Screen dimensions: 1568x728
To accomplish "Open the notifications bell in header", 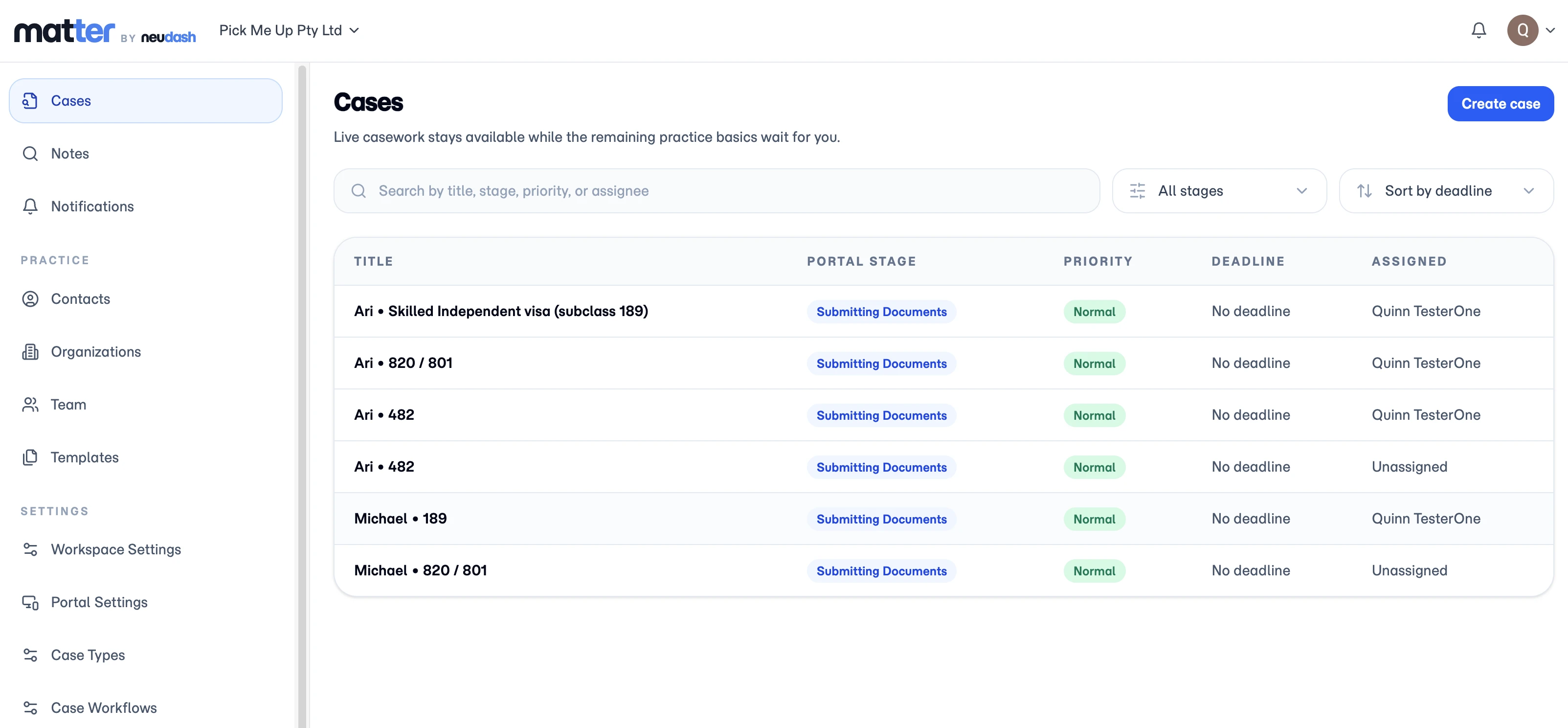I will coord(1478,30).
